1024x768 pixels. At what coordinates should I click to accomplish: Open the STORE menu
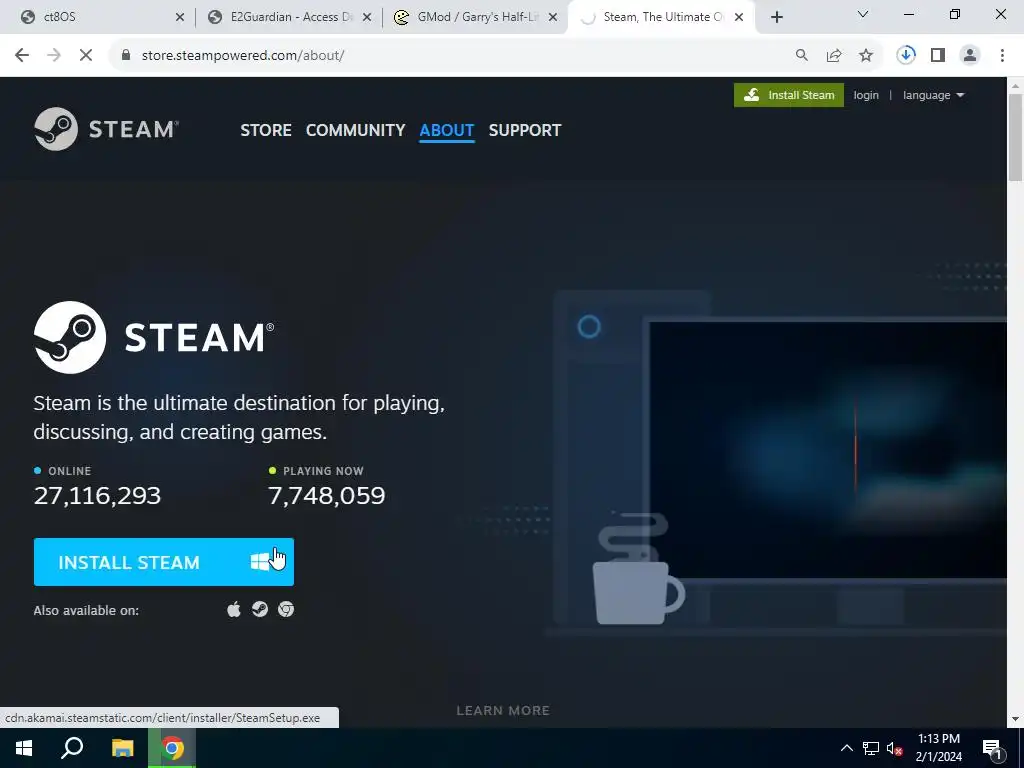pos(266,130)
